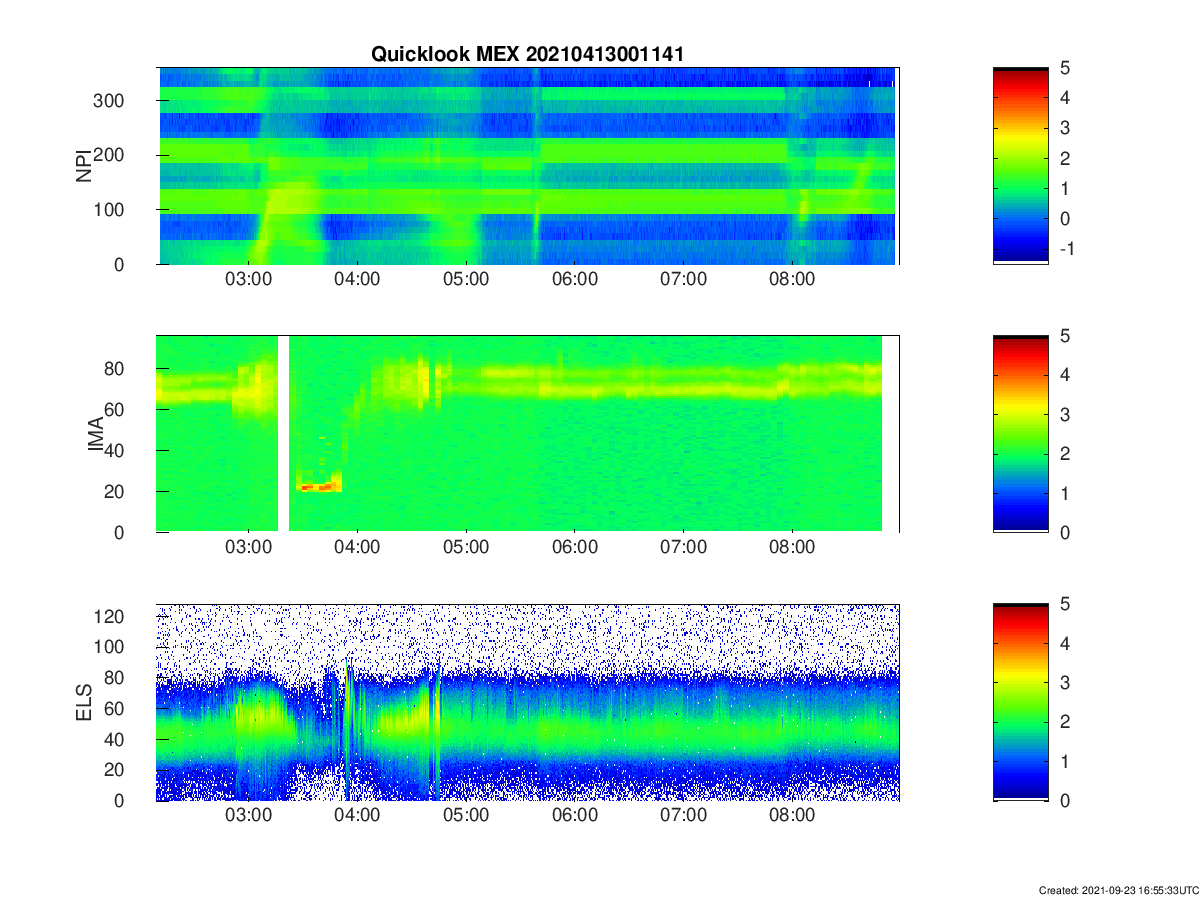
Task: Click the 5 label on IMA colorbar
Action: [1064, 336]
